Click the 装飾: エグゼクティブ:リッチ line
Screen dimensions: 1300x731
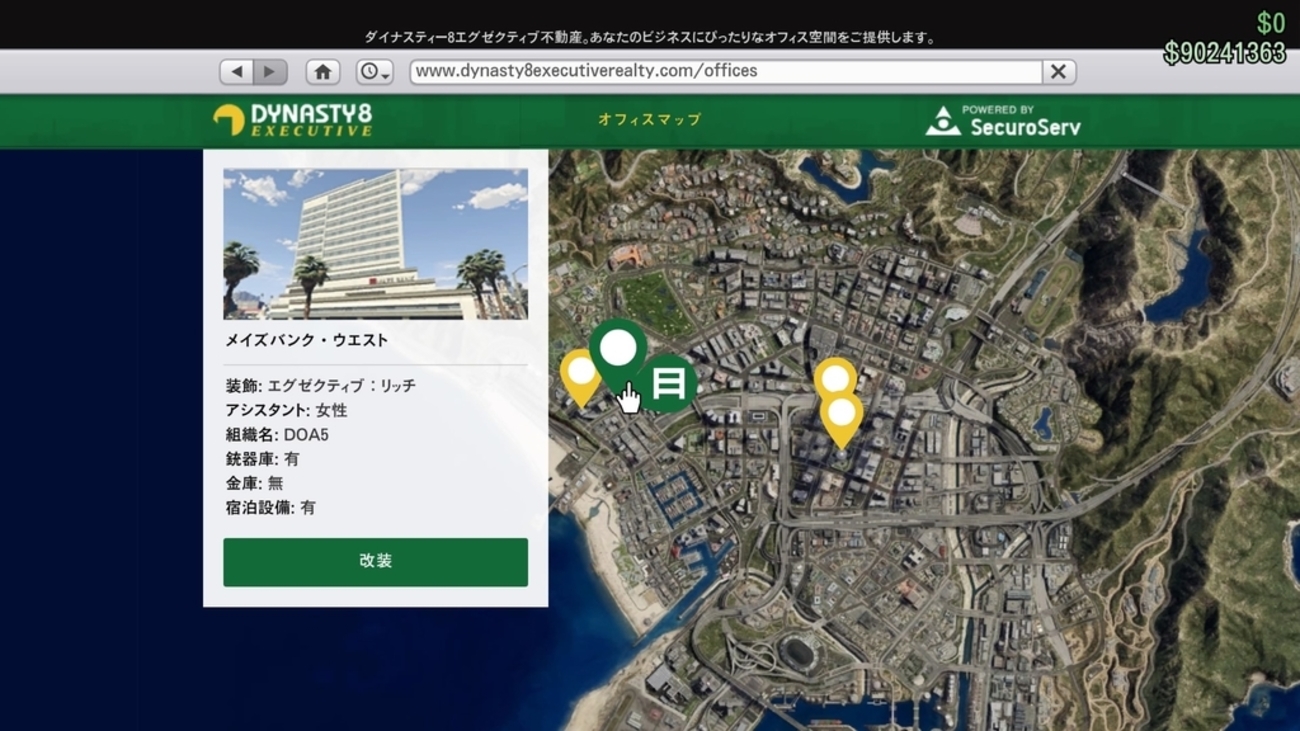tap(320, 385)
